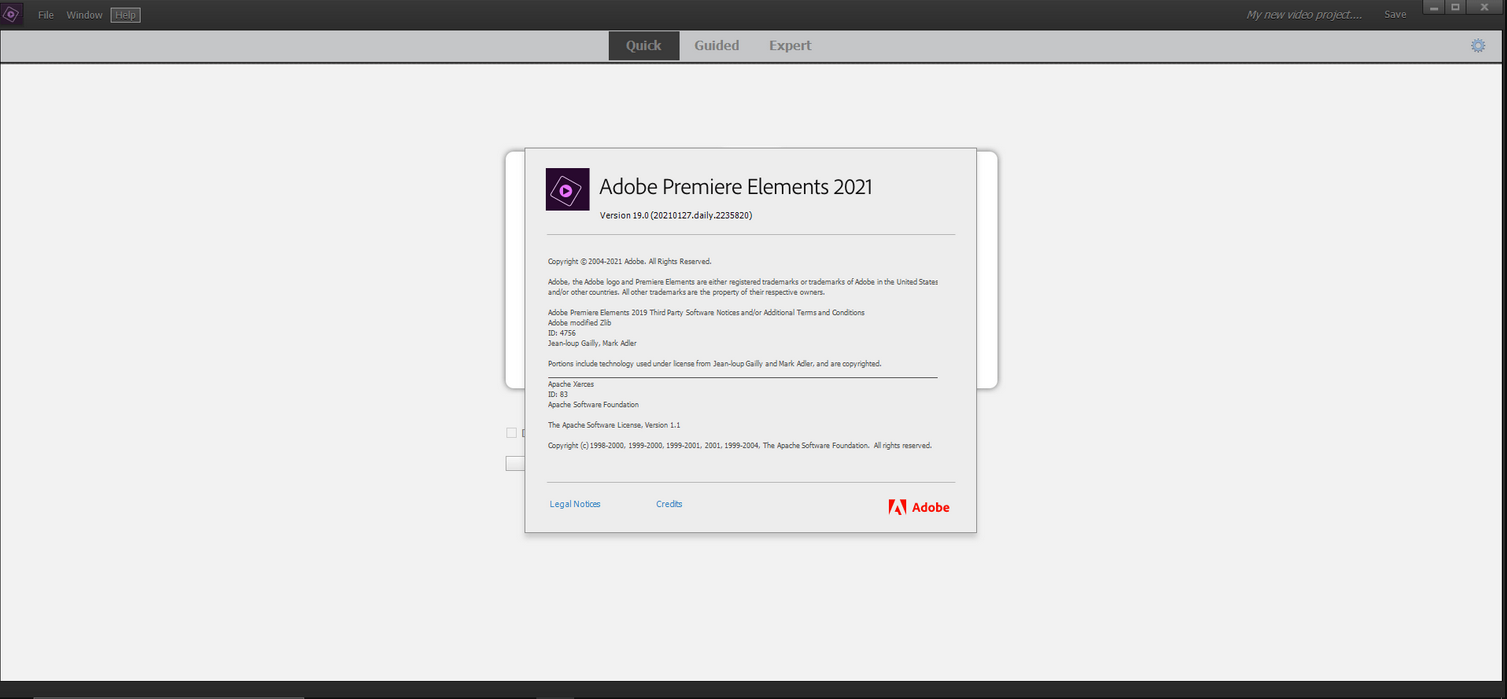Click the version text 'Version 19.0 (20210127.daily.2235820)'
The height and width of the screenshot is (699, 1507).
click(676, 215)
